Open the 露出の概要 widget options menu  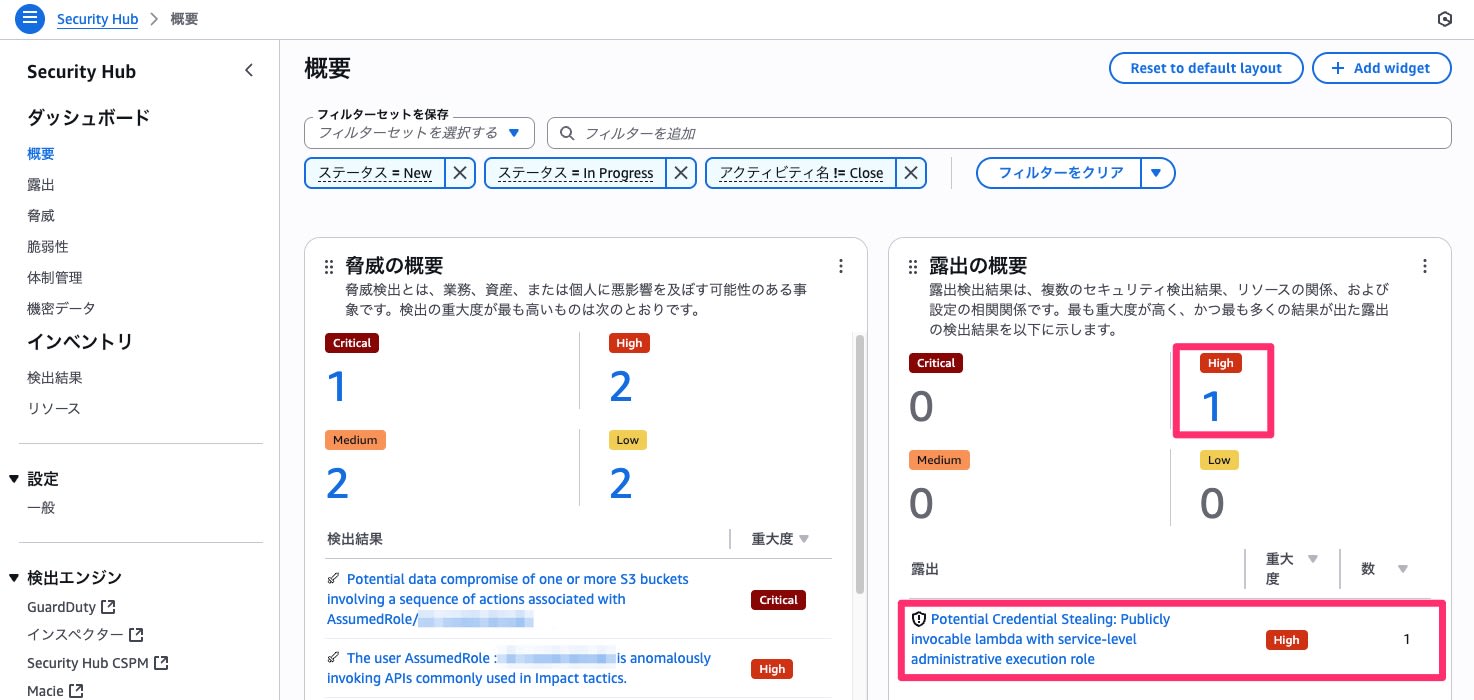tap(1425, 266)
